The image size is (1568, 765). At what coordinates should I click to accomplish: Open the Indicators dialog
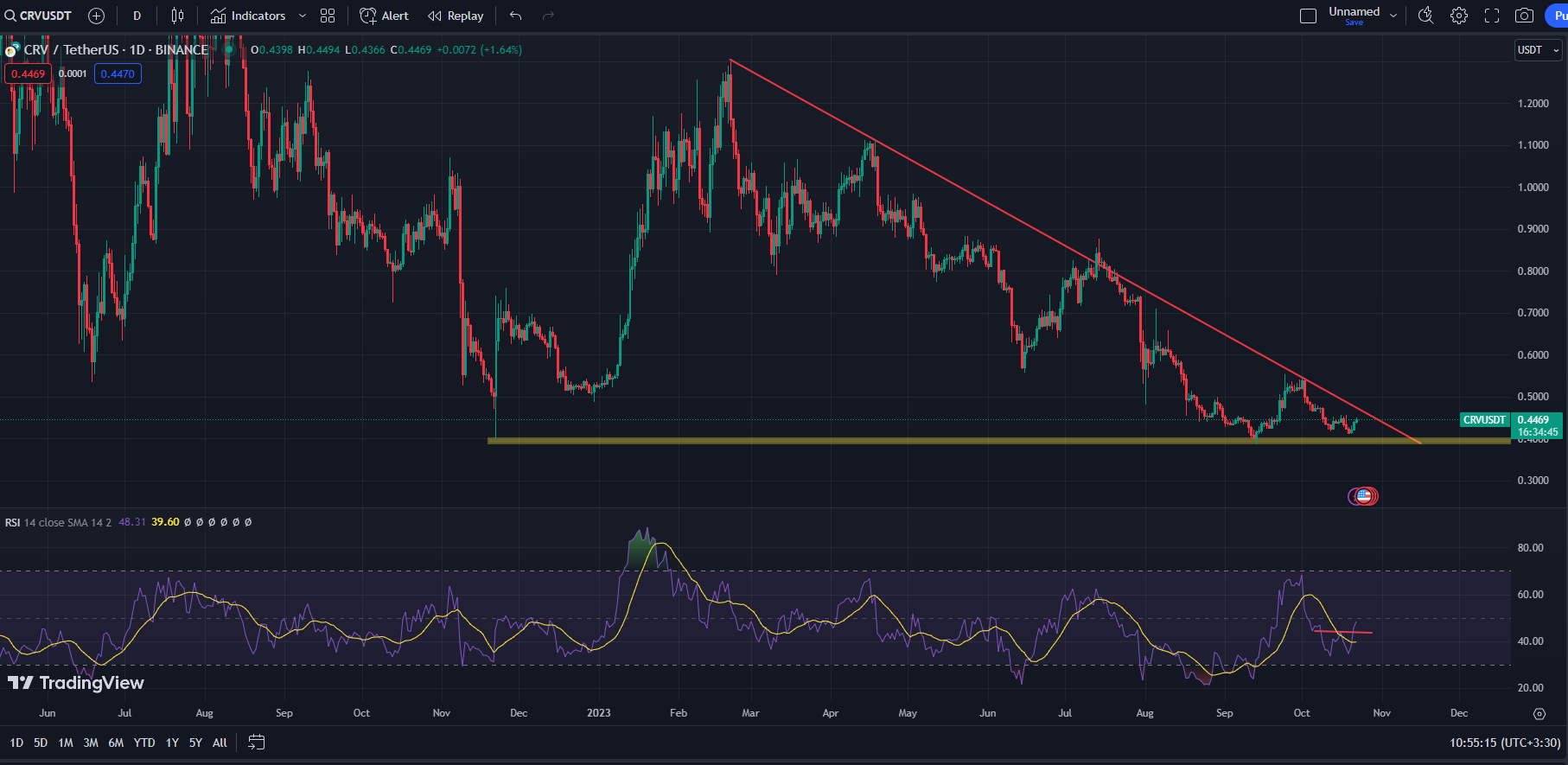(248, 16)
